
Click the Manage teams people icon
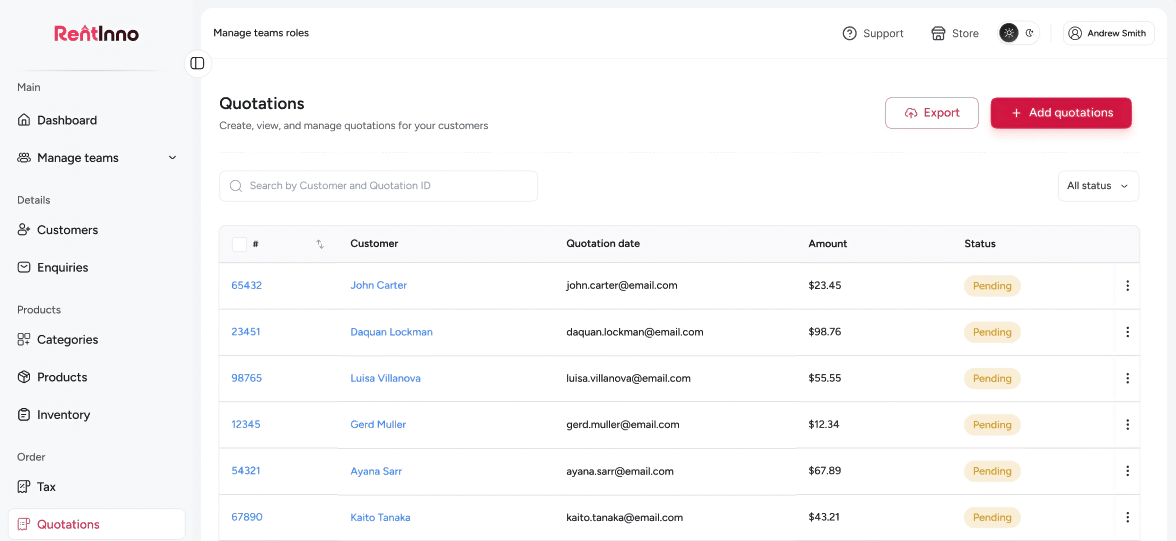point(24,158)
